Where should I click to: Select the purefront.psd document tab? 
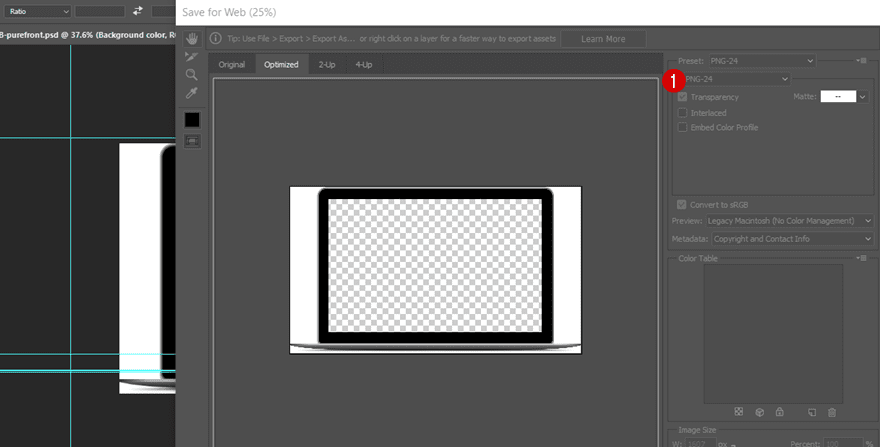tap(88, 35)
